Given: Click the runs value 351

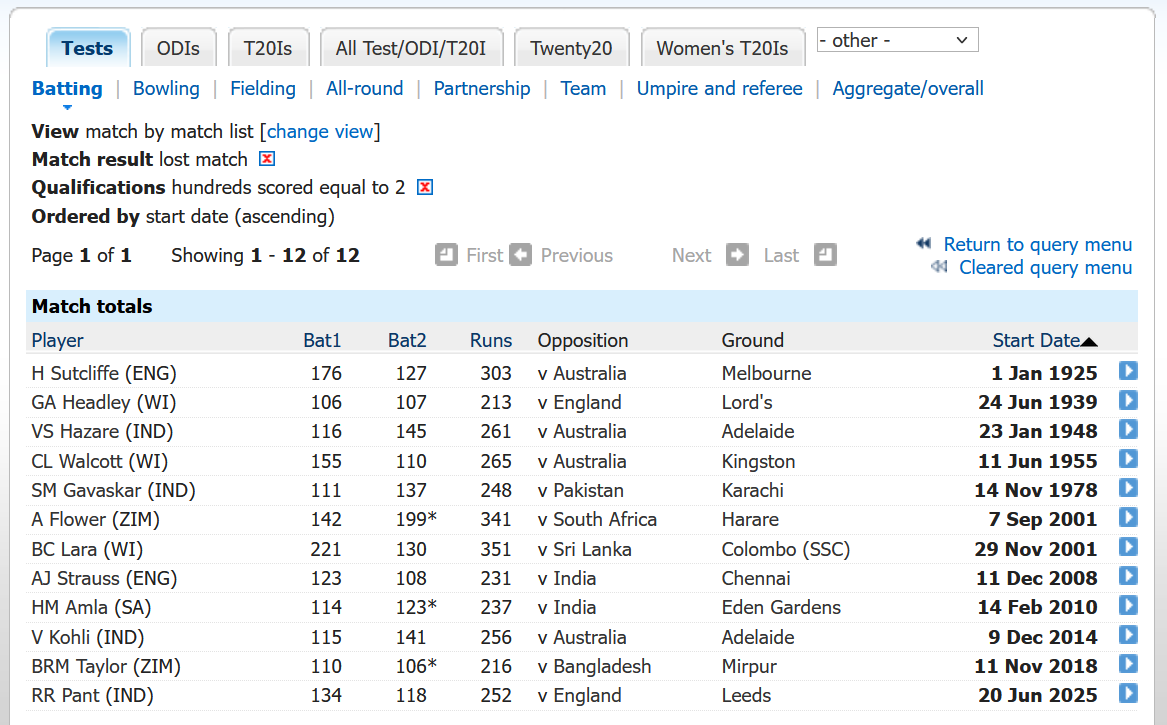Looking at the screenshot, I should coord(496,549).
